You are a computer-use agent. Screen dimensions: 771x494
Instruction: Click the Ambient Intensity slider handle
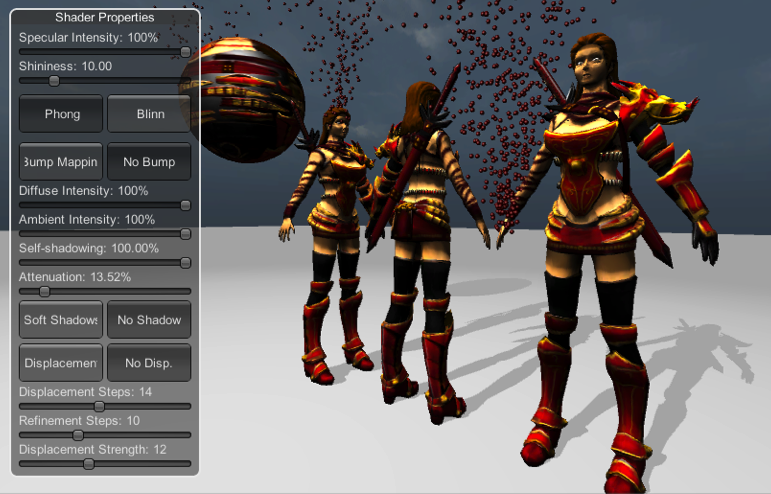click(186, 234)
